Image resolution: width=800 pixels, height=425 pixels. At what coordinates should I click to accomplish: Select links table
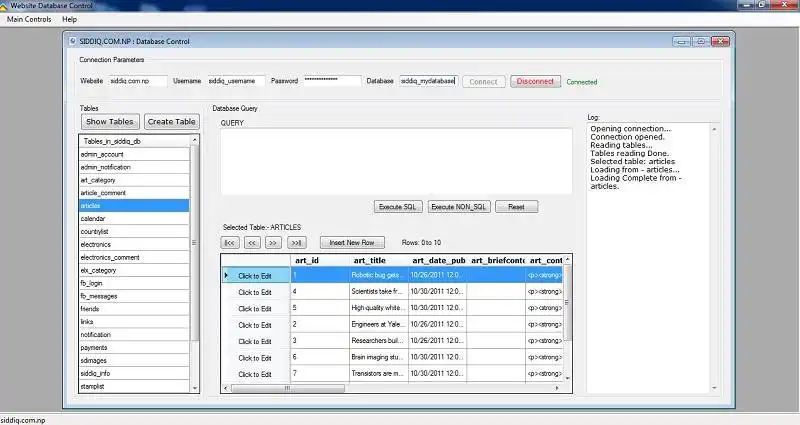[x=134, y=322]
